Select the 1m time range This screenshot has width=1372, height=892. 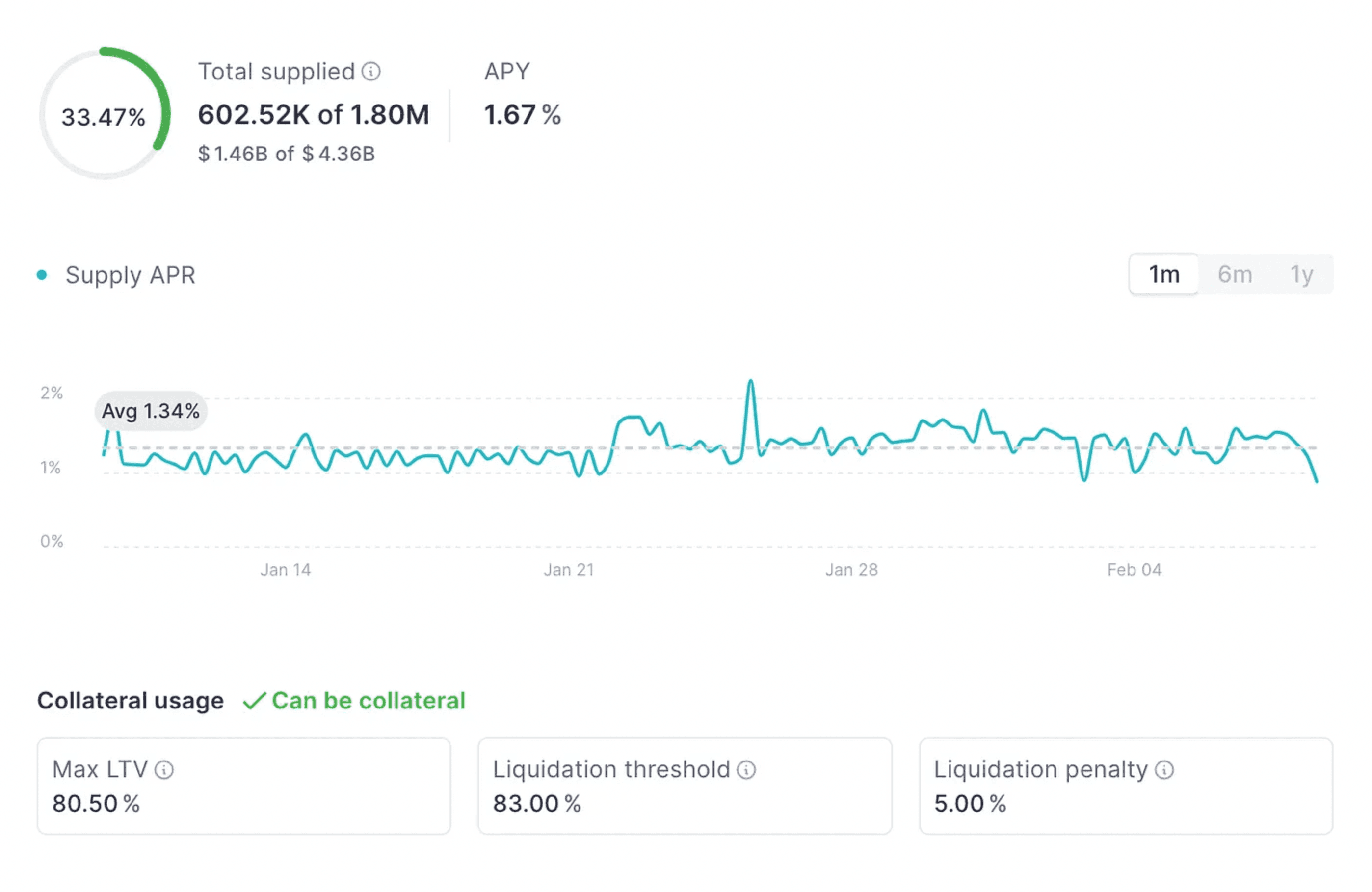(x=1163, y=274)
